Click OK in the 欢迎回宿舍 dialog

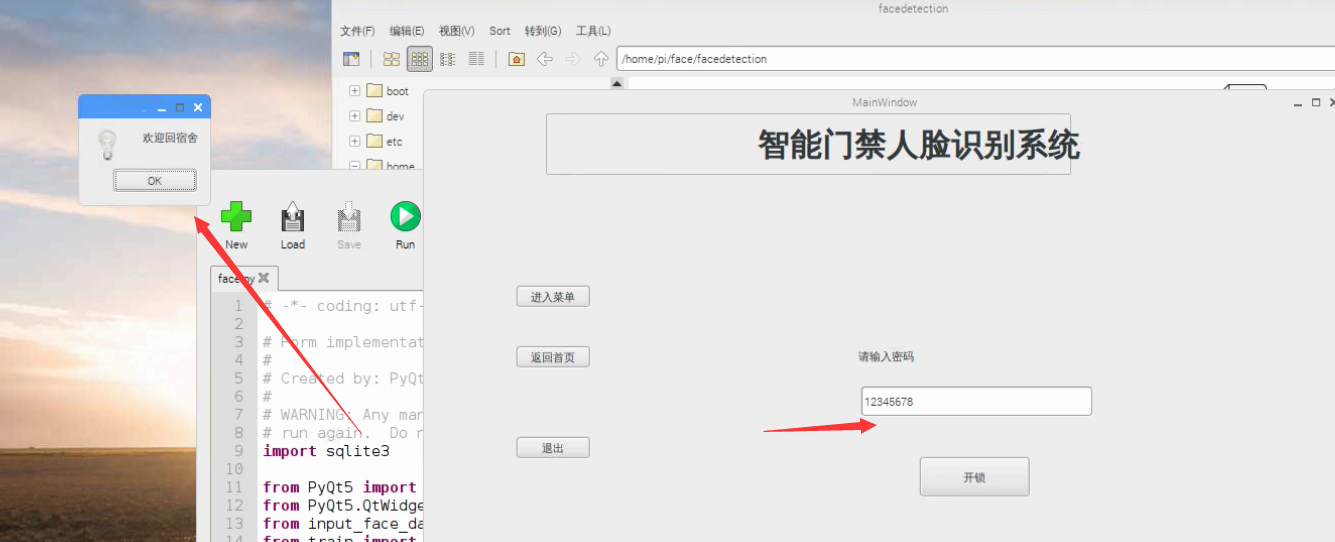[154, 181]
